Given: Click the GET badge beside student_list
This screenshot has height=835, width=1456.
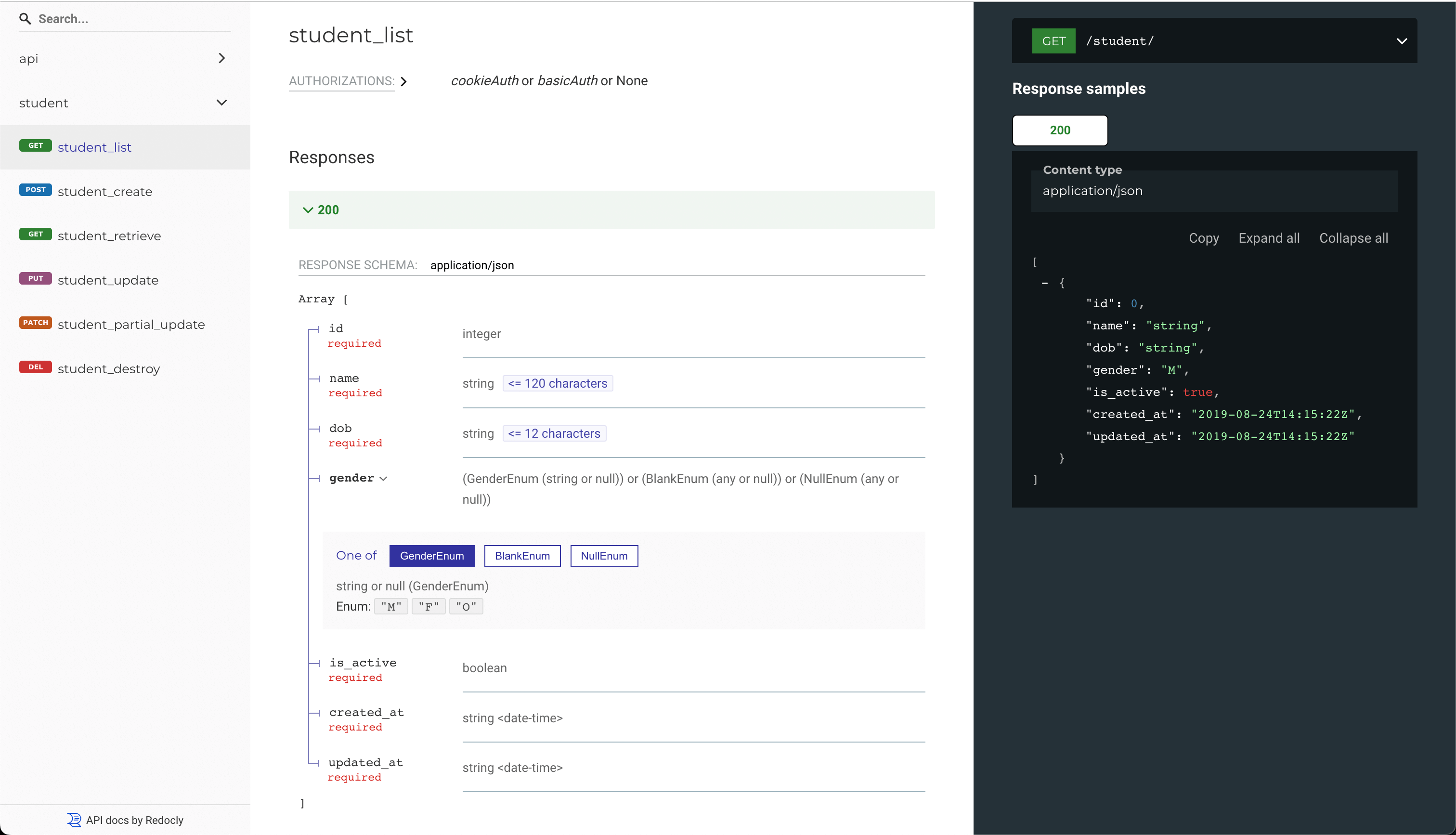Looking at the screenshot, I should 36,145.
